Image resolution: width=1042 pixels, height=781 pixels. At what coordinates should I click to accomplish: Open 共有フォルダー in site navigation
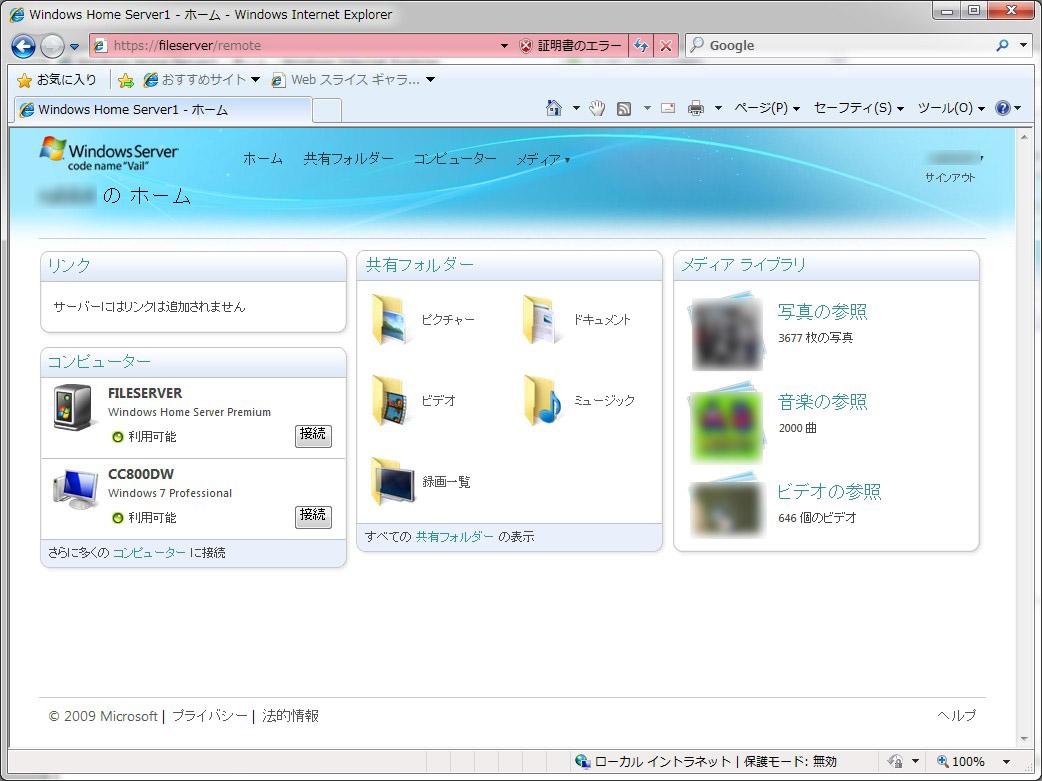click(x=348, y=159)
